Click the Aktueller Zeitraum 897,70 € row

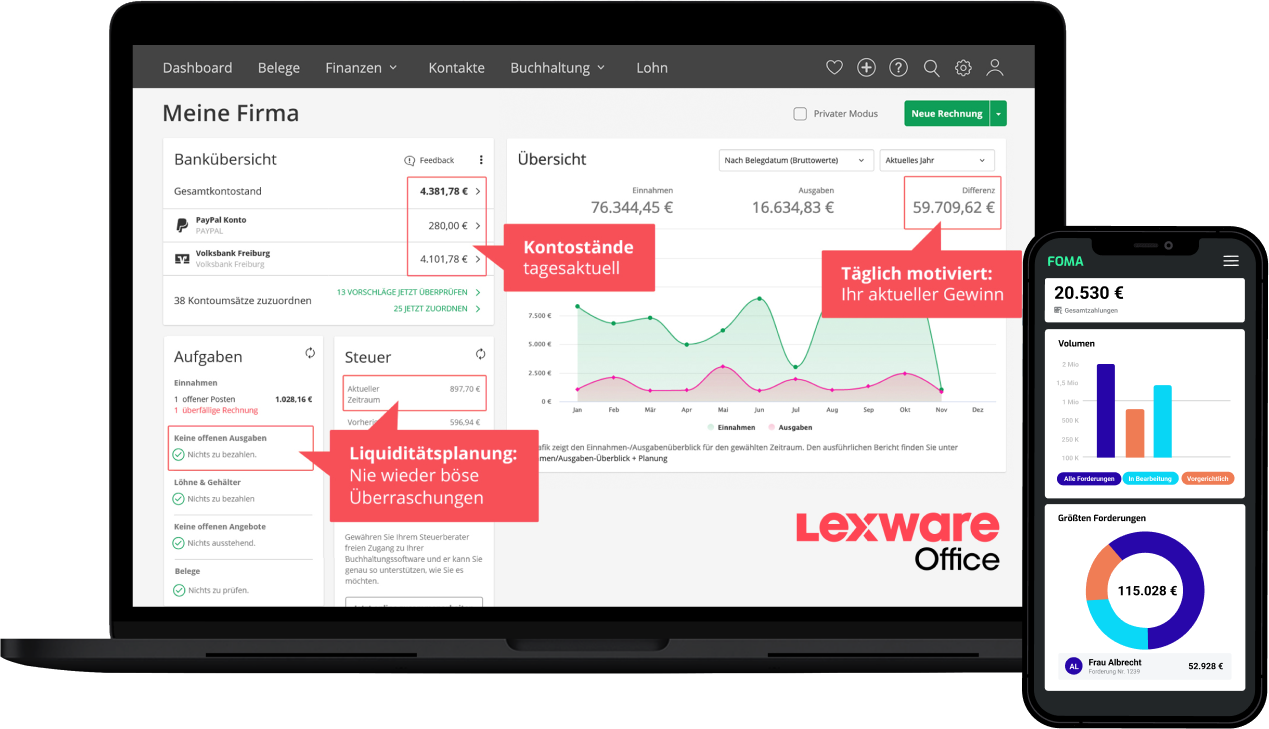[414, 393]
